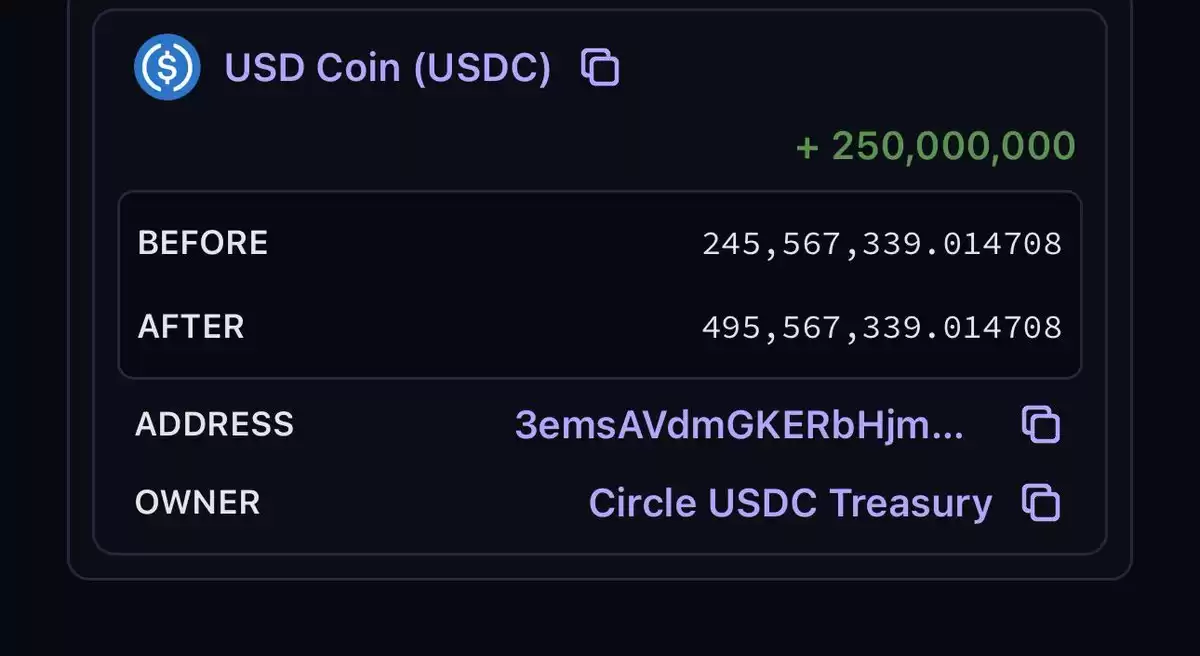Click the green + 250,000,000 amount

[x=936, y=146]
